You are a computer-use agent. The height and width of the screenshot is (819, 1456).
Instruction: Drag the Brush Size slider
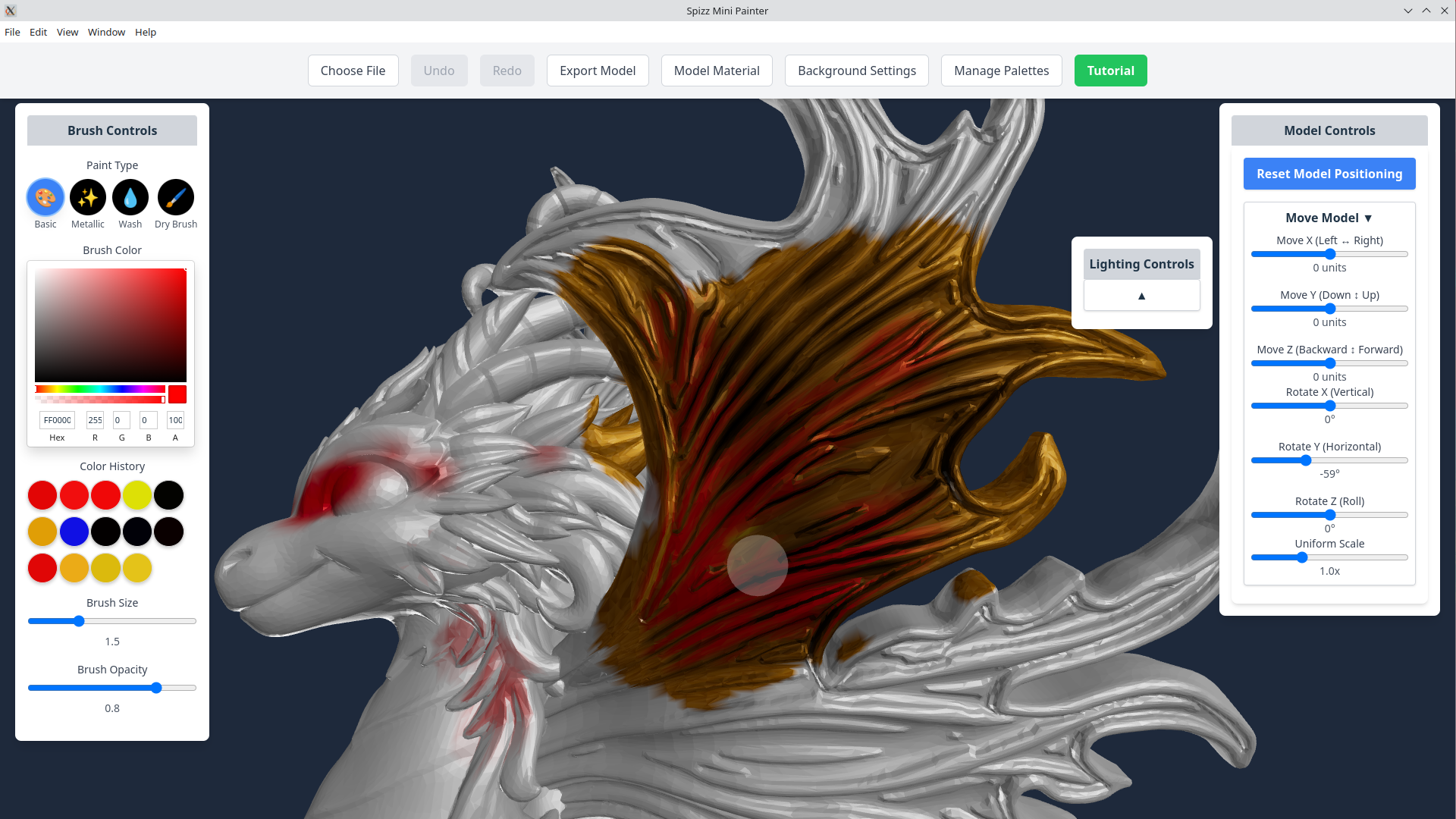point(79,621)
